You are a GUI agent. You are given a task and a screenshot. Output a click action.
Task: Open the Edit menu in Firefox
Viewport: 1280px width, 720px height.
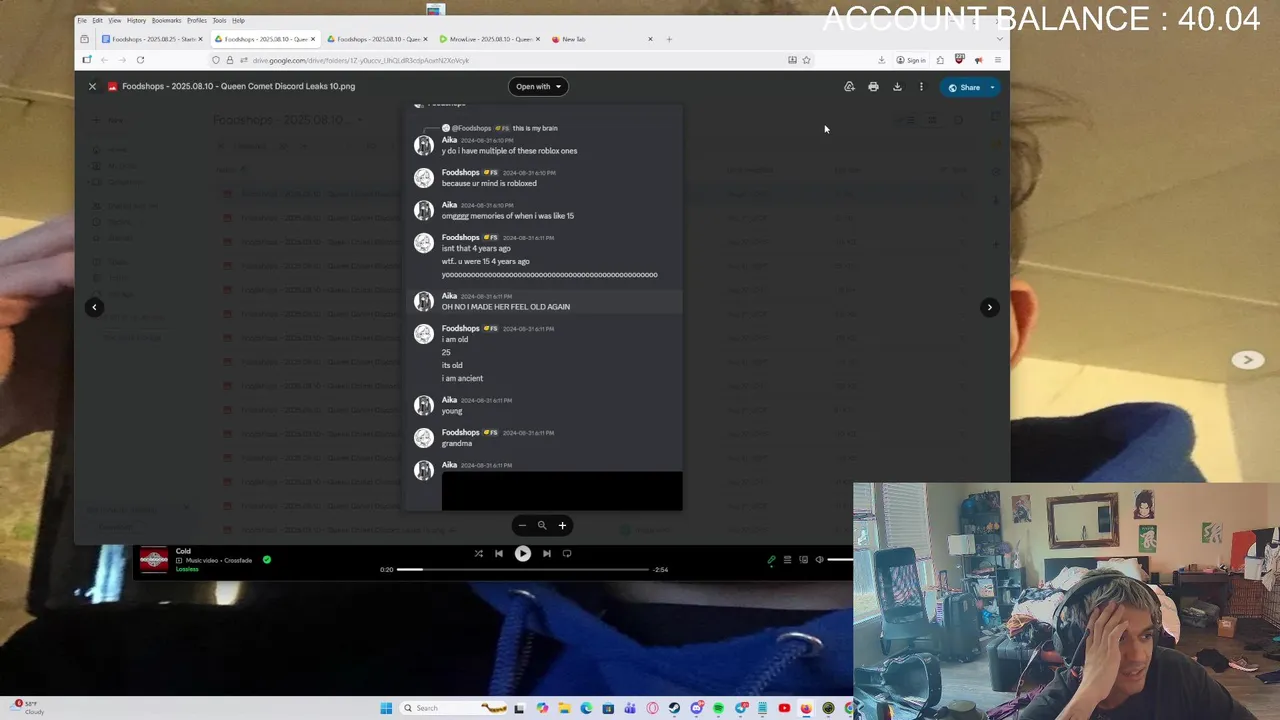click(x=97, y=20)
